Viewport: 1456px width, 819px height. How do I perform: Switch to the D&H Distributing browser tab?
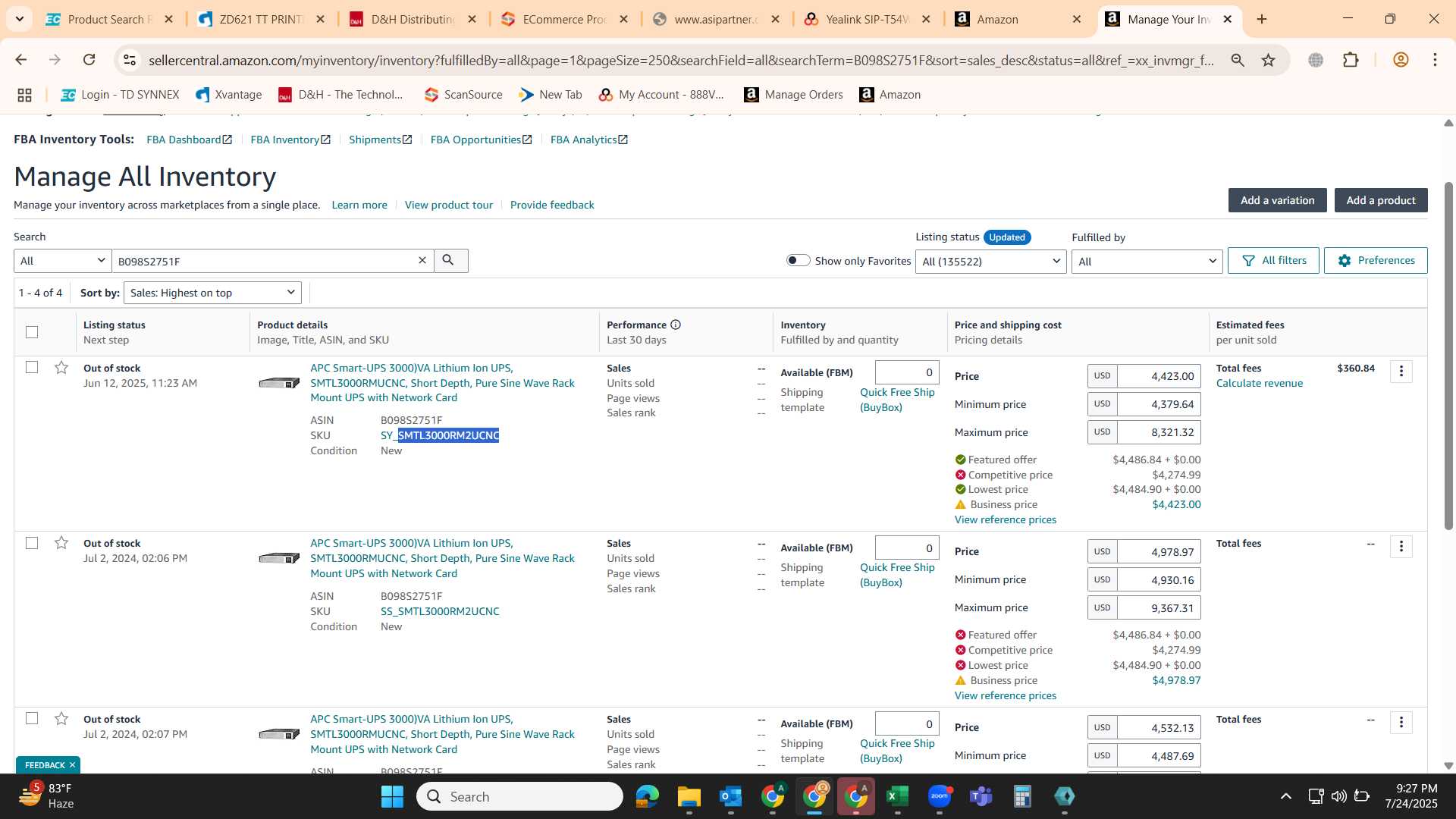(413, 19)
